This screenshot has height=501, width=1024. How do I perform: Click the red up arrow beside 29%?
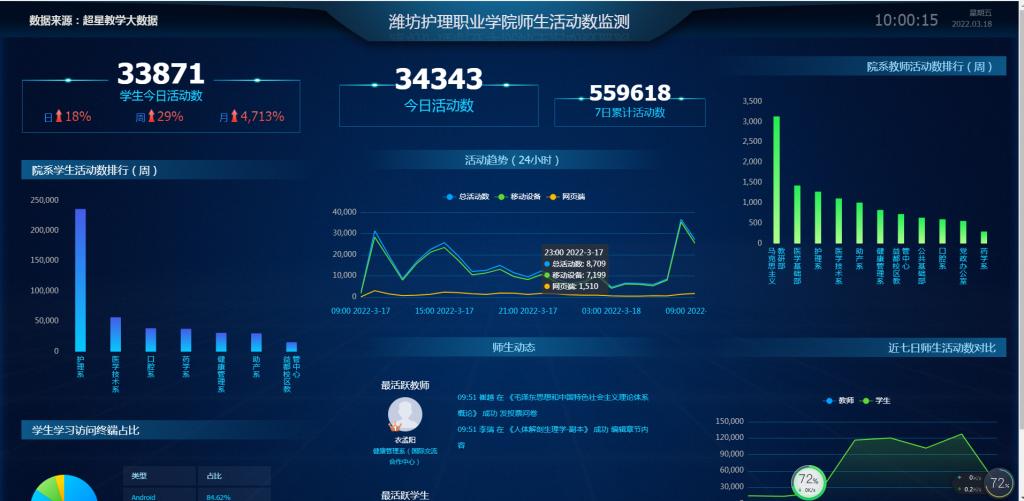pos(152,116)
